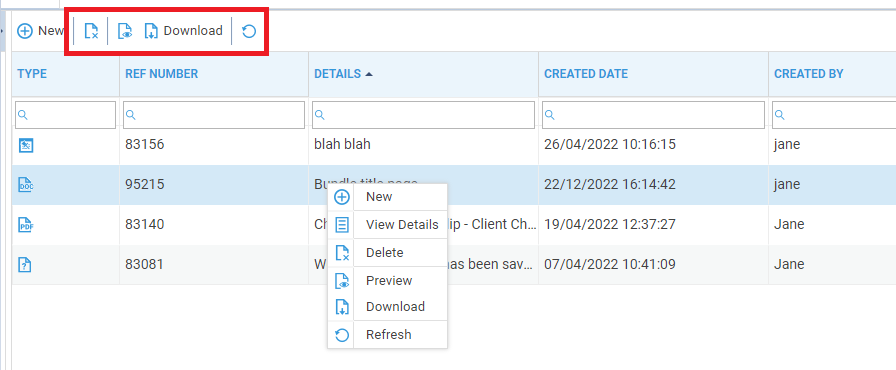
Task: Click the Delete document toolbar icon
Action: (x=91, y=31)
